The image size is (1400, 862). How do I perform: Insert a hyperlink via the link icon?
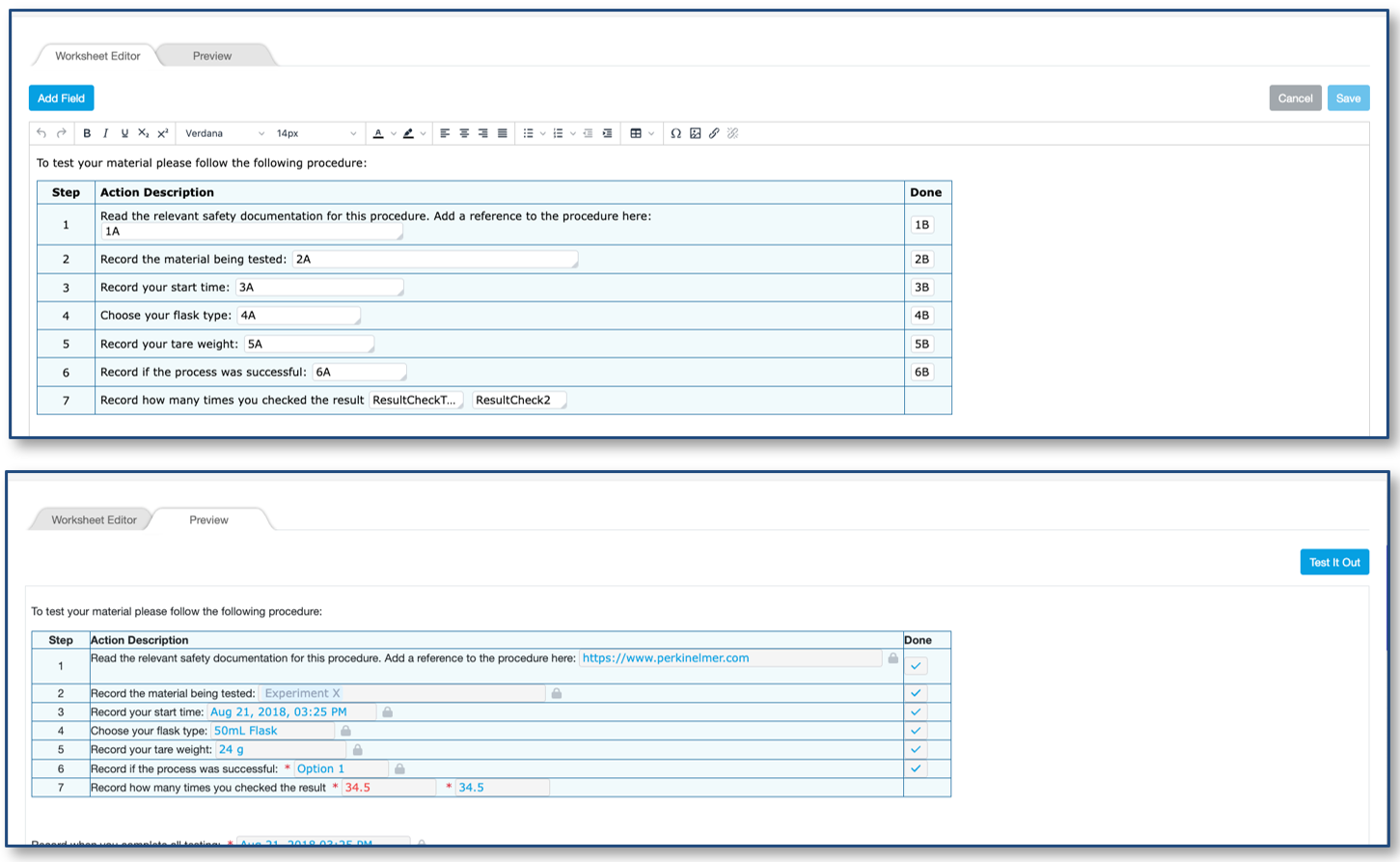pyautogui.click(x=714, y=133)
